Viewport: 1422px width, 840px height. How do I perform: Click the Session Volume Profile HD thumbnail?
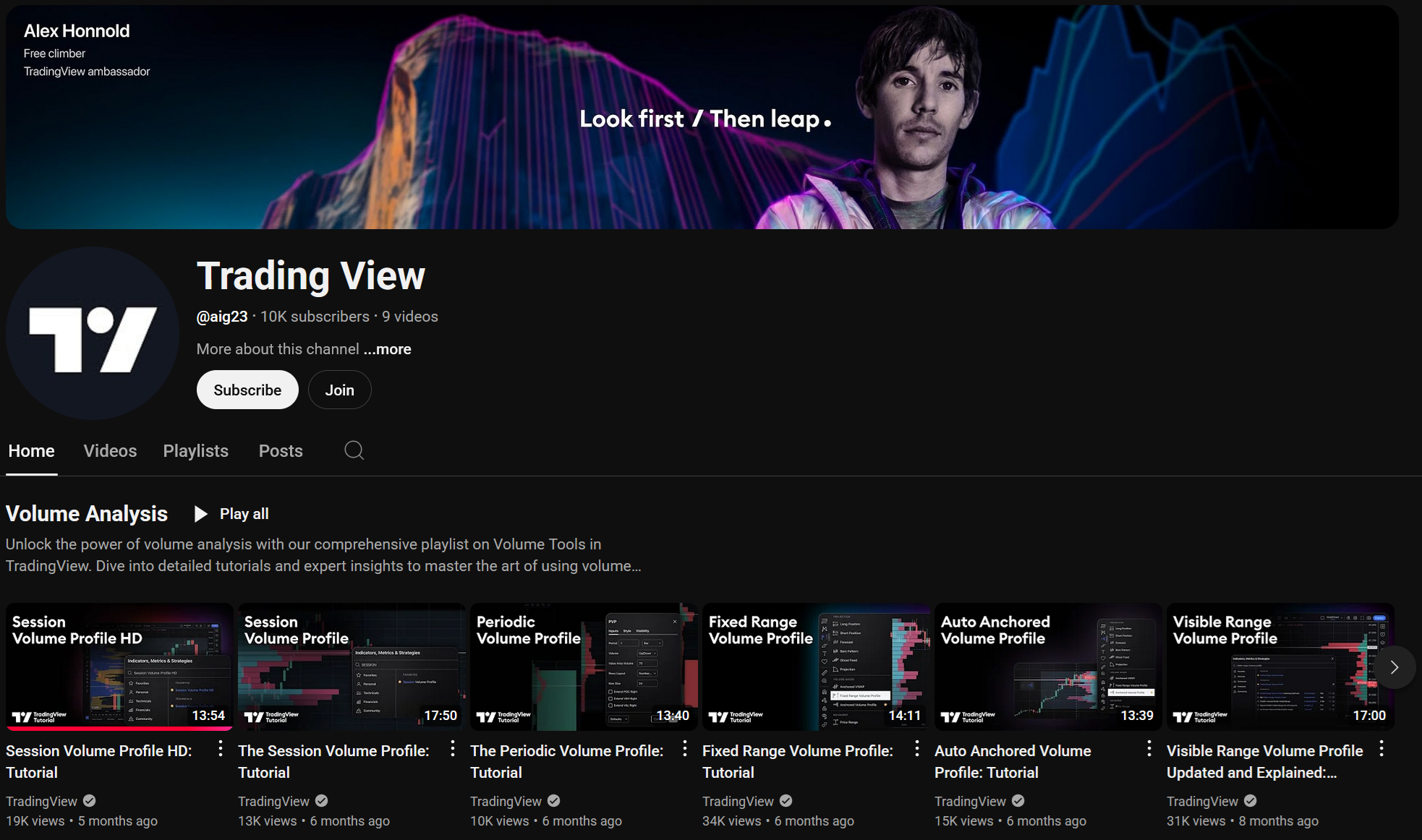(x=119, y=667)
